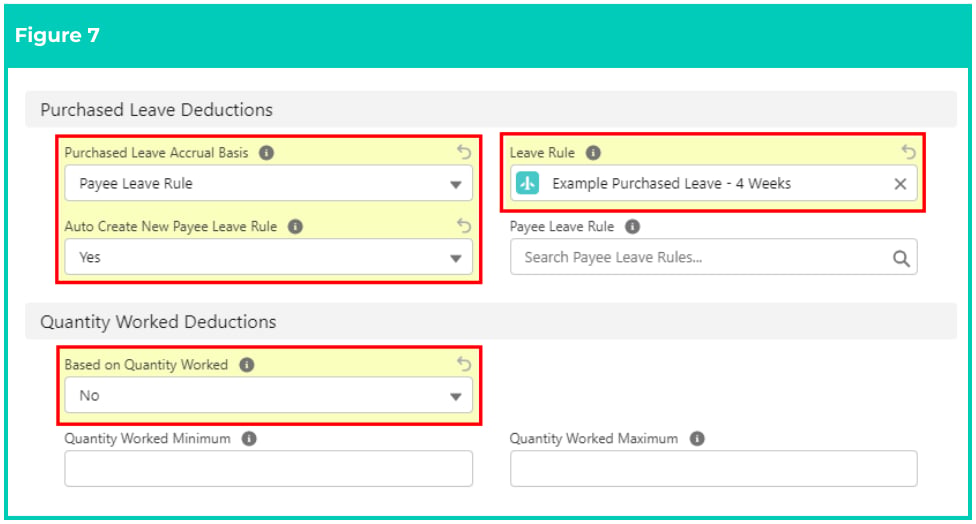Show Quantity Worked Minimum info tooltip
Image resolution: width=976 pixels, height=524 pixels.
point(249,439)
